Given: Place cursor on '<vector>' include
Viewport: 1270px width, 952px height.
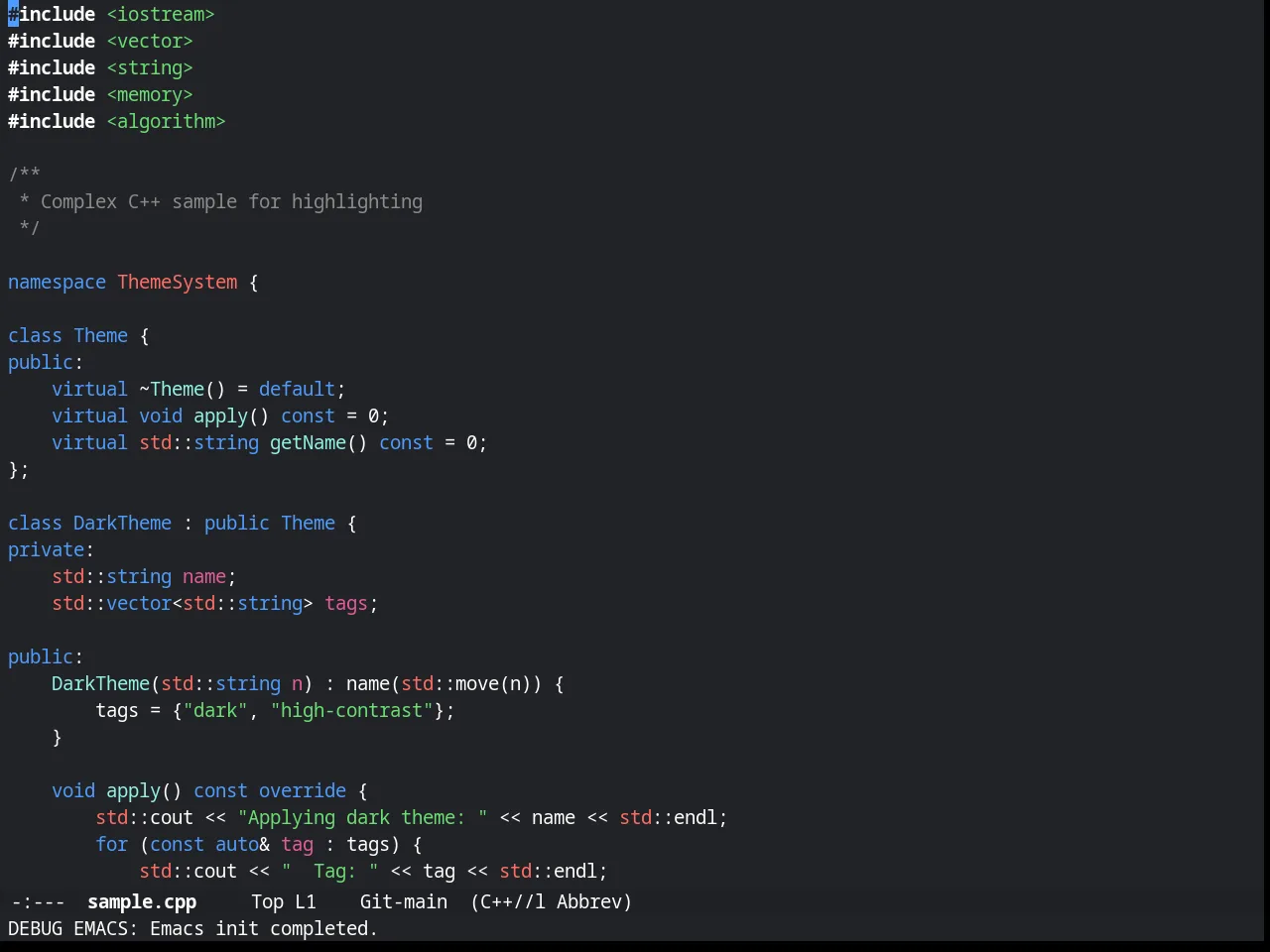Looking at the screenshot, I should [x=150, y=41].
